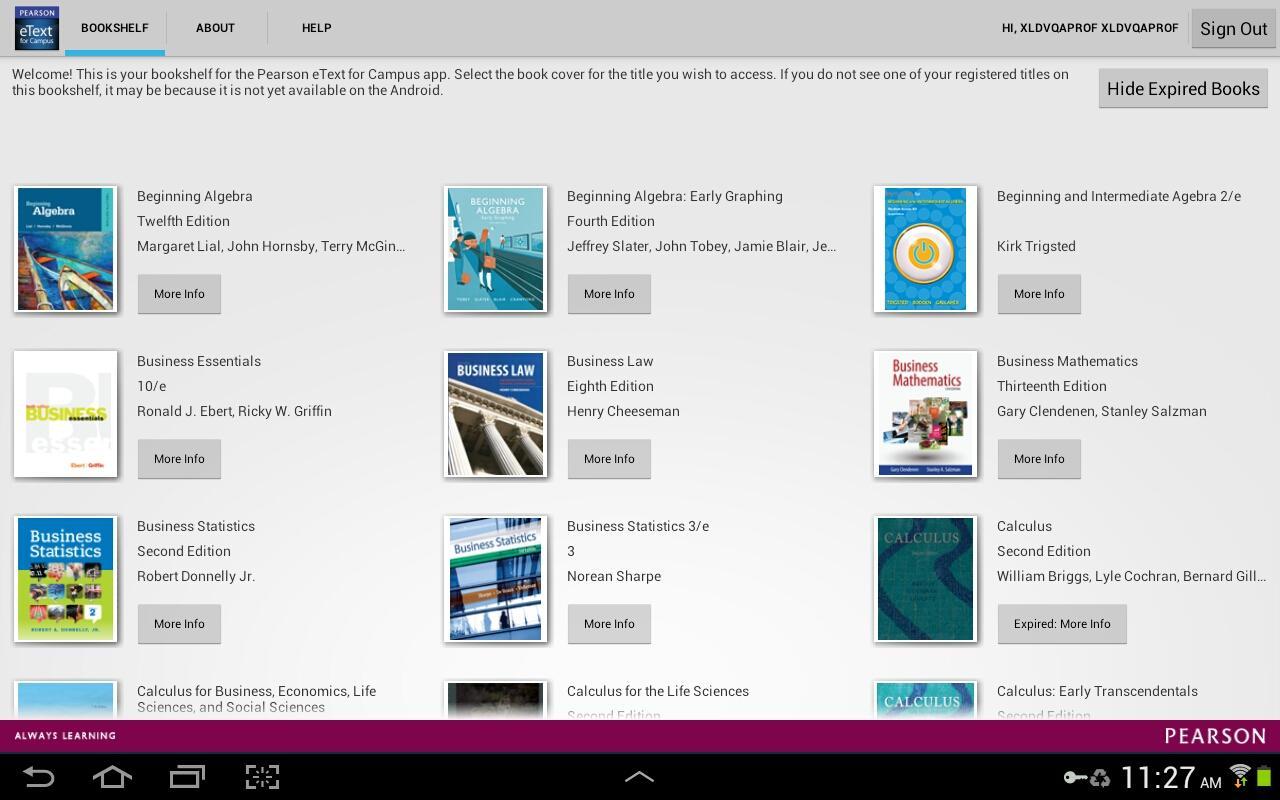Open the HELP tab

click(316, 28)
